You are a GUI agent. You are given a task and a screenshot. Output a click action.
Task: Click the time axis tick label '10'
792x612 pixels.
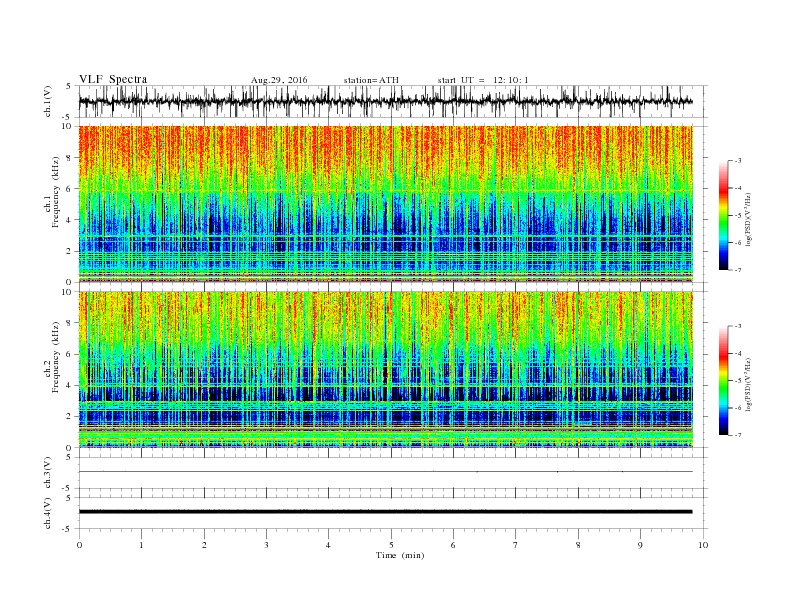click(x=703, y=545)
